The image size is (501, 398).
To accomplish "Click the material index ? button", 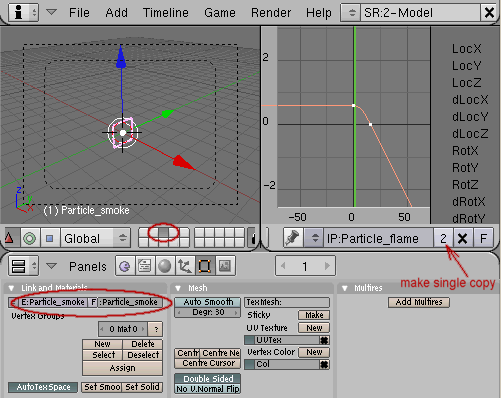I will pyautogui.click(x=155, y=329).
